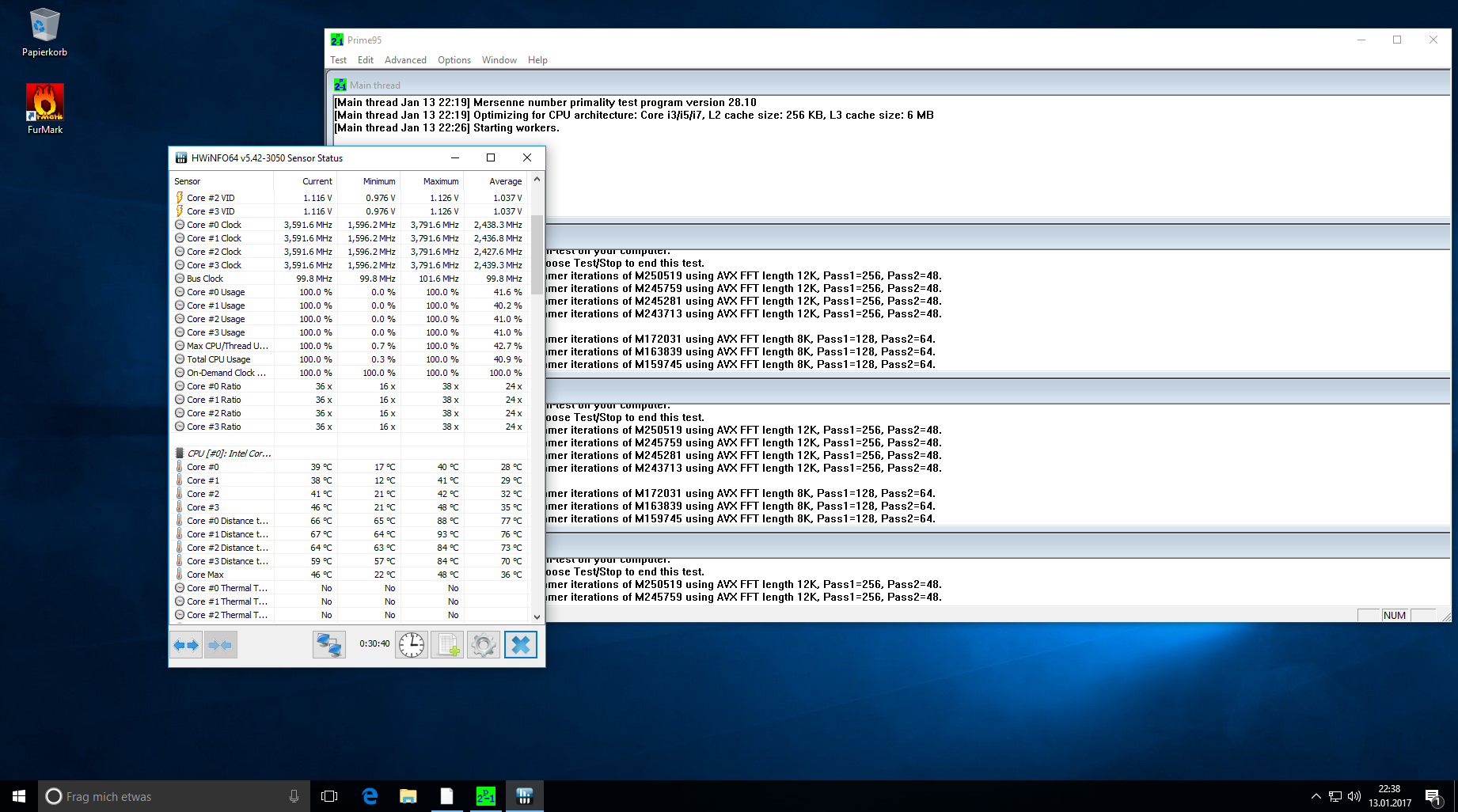This screenshot has height=812, width=1458.
Task: Click the Average column header
Action: tap(495, 181)
